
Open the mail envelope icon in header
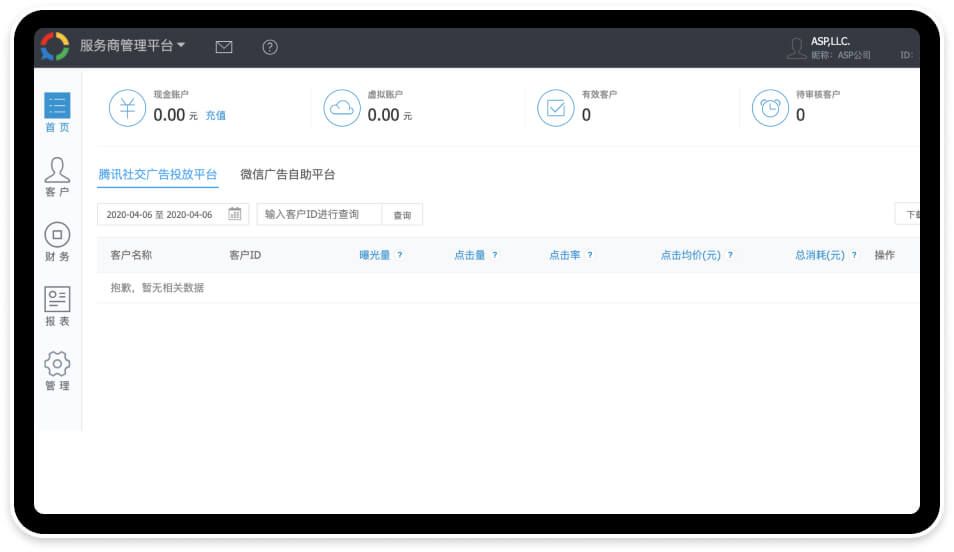coord(224,47)
